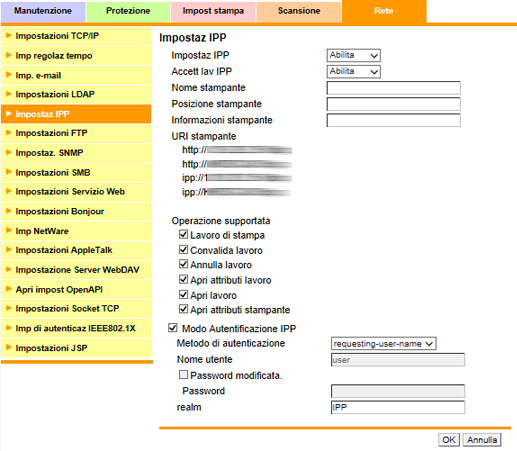This screenshot has height=451, width=517.
Task: Open Metodo di autenticazione dropdown
Action: coord(383,344)
